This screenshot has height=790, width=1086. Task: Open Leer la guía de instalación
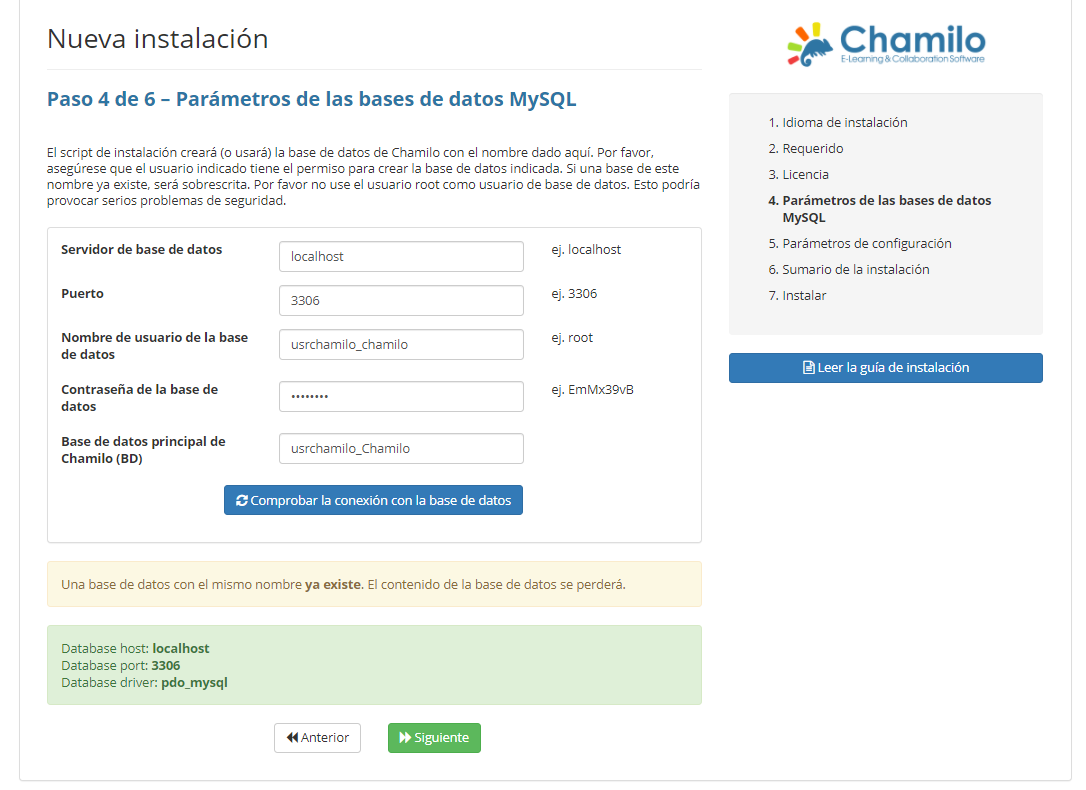[885, 368]
